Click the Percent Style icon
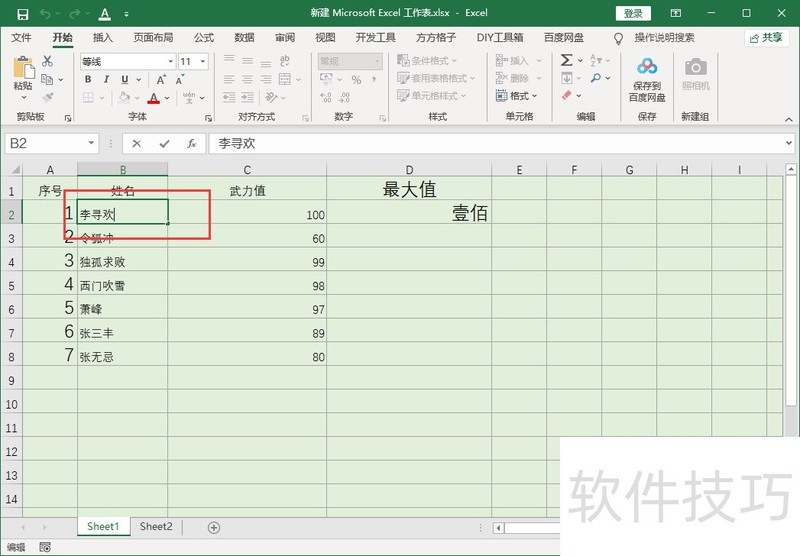Image resolution: width=800 pixels, height=556 pixels. point(356,80)
